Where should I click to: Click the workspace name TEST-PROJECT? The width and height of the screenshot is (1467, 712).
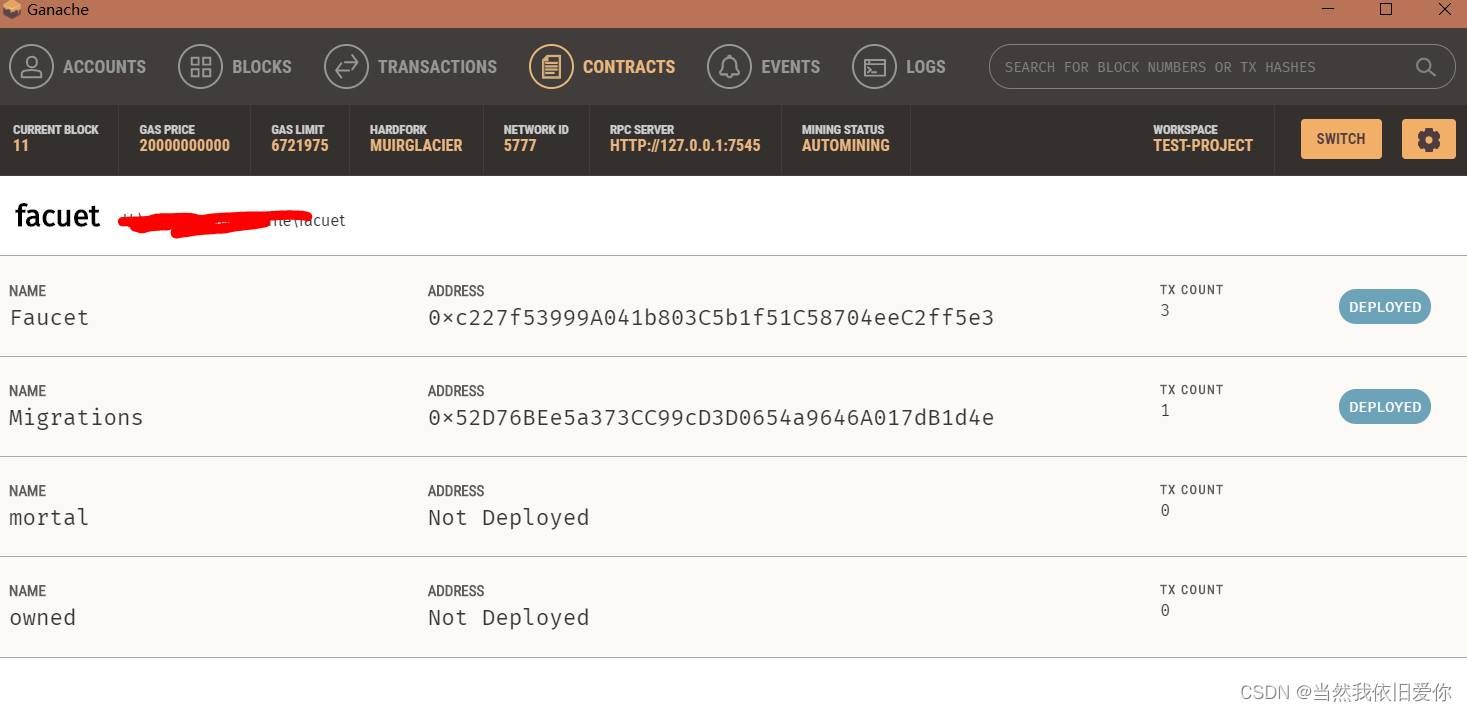(1203, 146)
